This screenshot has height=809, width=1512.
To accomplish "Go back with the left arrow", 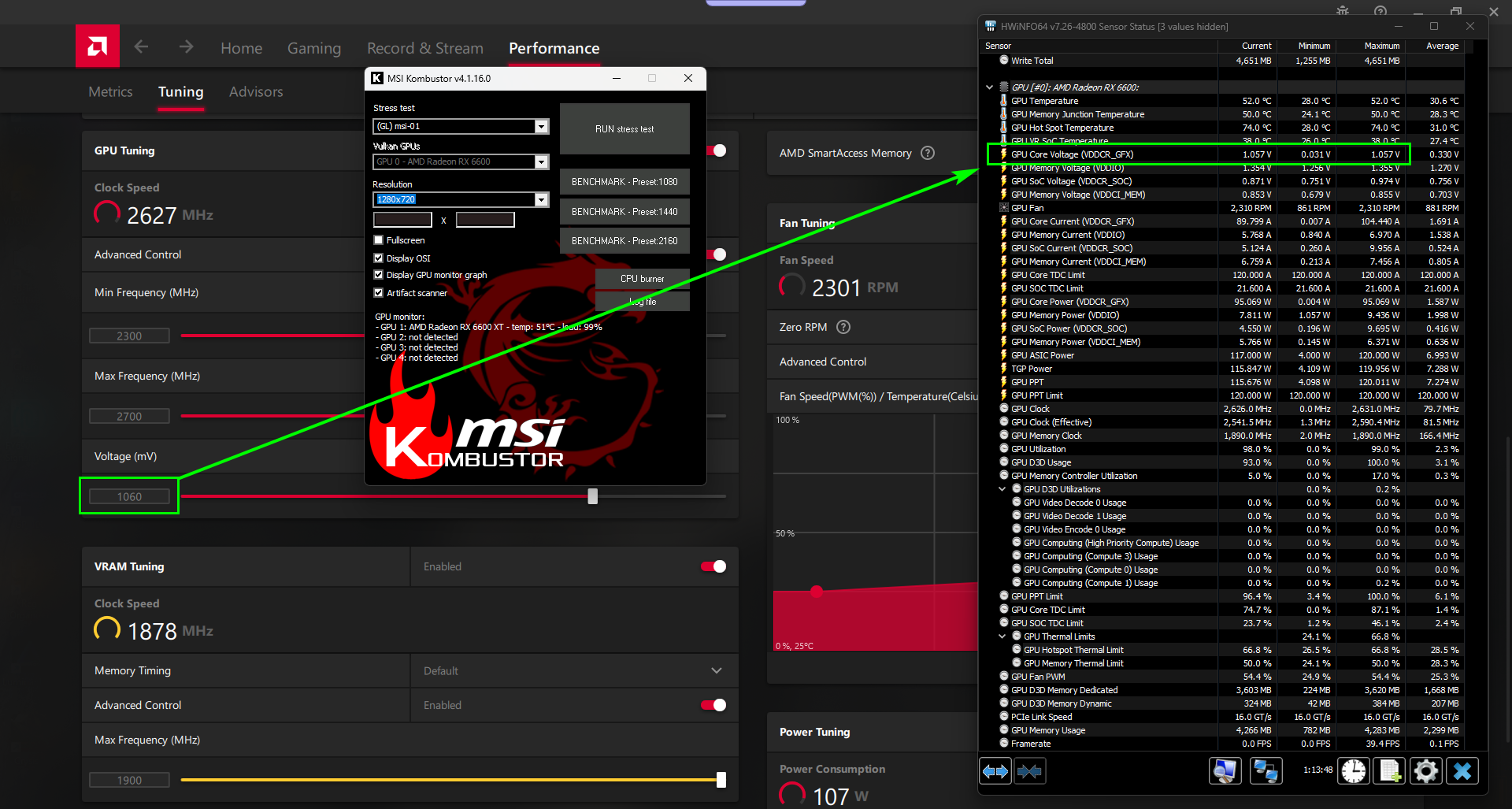I will (141, 47).
